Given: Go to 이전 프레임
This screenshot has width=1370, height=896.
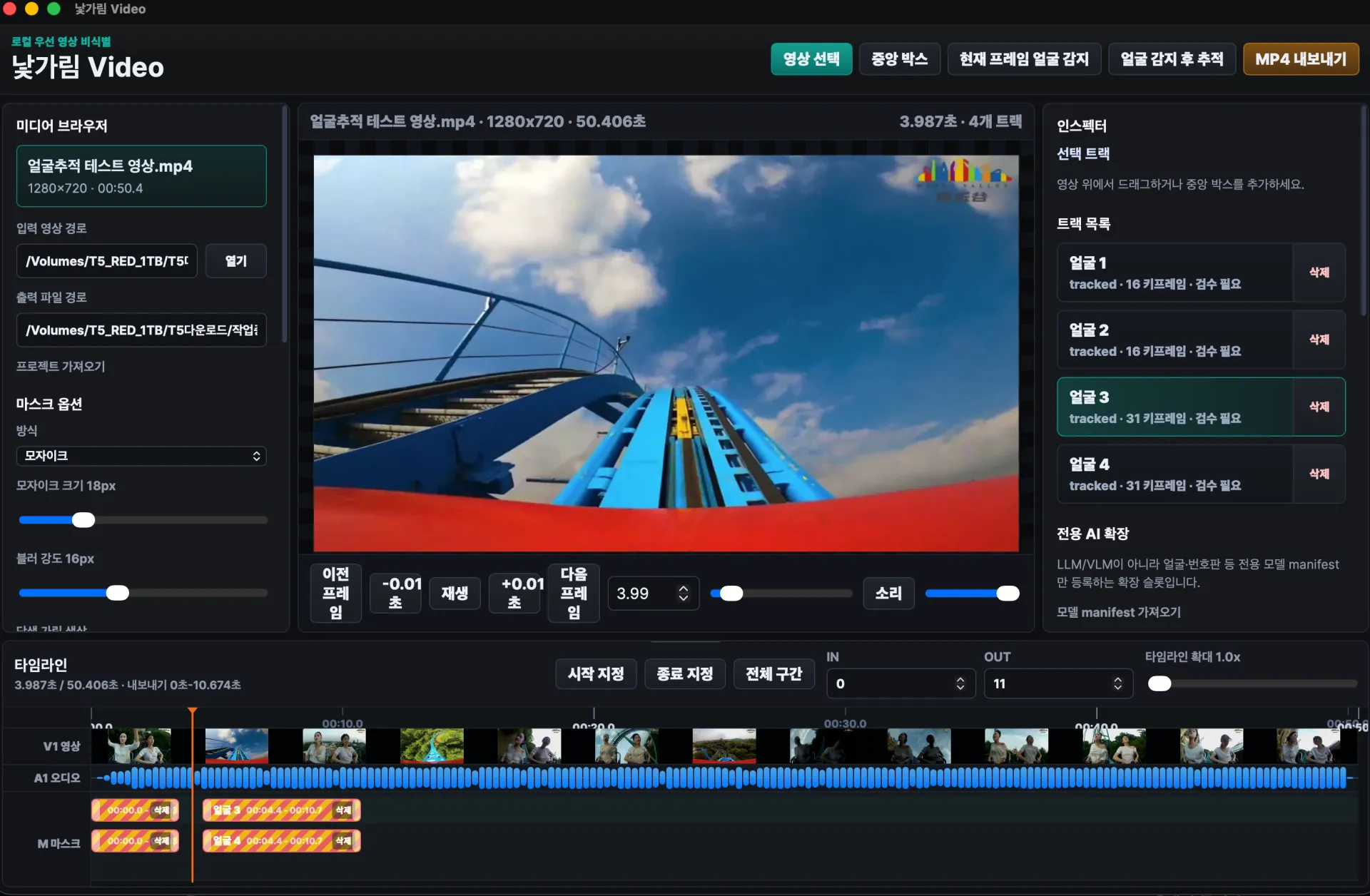Looking at the screenshot, I should [336, 594].
